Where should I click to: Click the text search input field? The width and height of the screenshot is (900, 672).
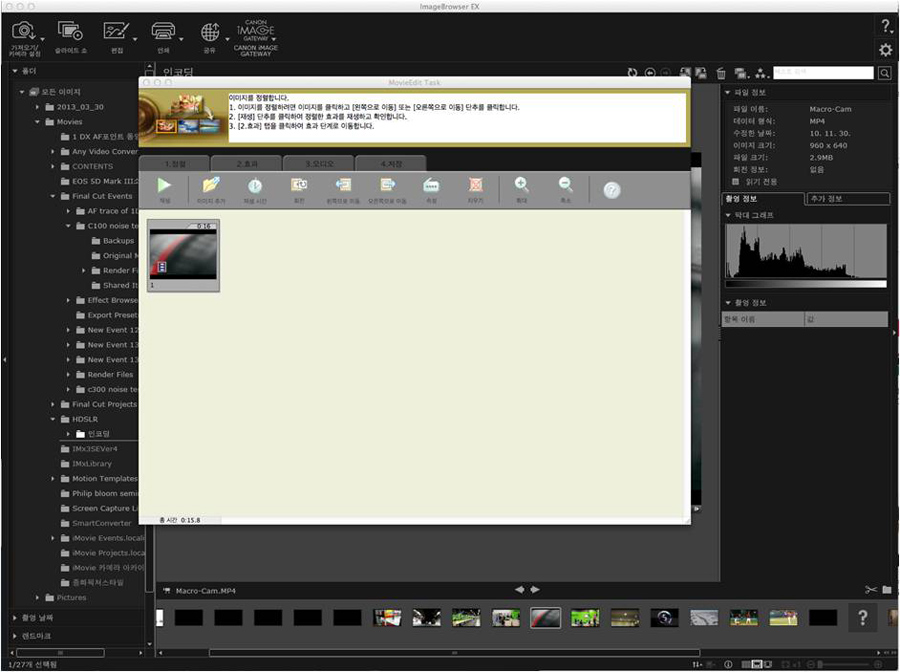[823, 73]
